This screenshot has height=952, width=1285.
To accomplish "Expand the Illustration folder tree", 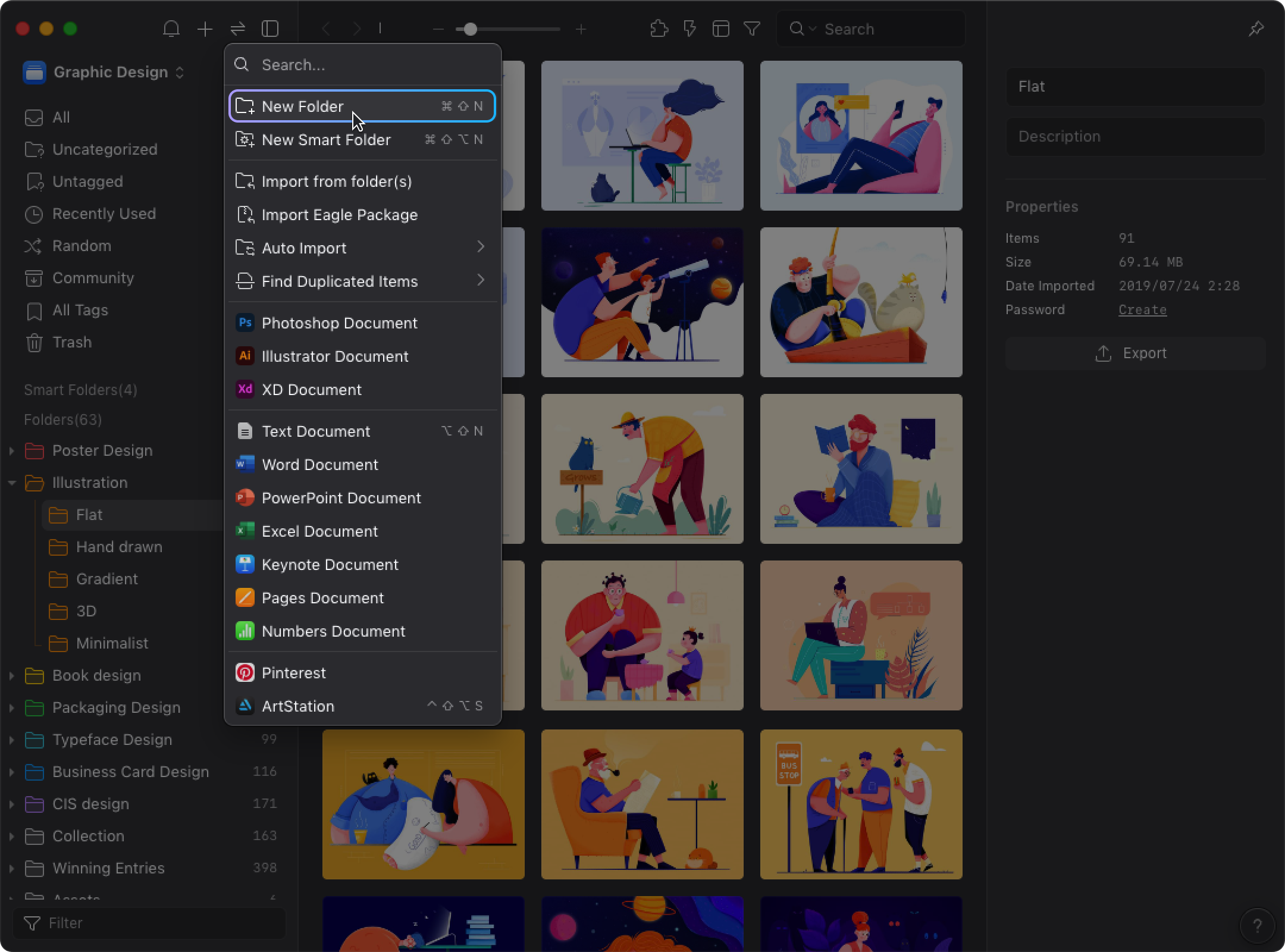I will click(11, 483).
